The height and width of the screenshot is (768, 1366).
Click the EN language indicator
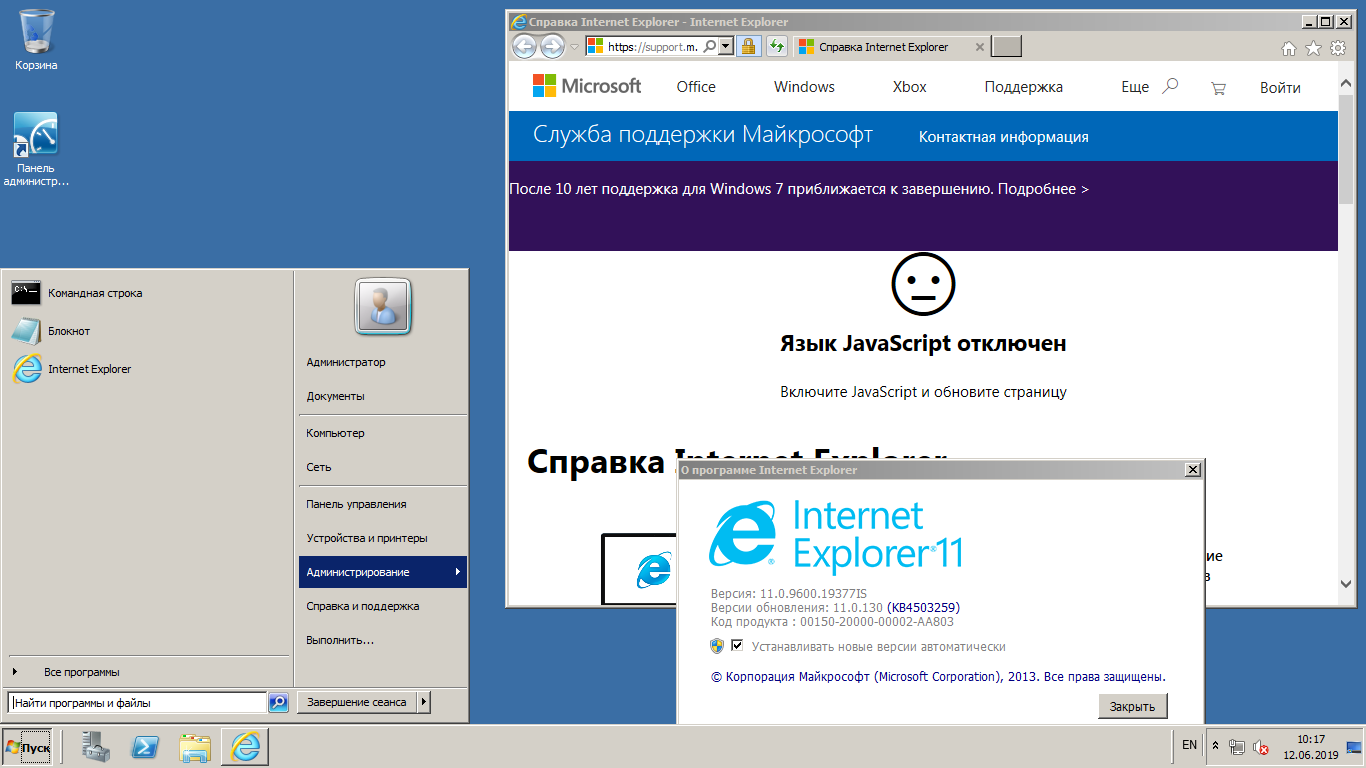(1189, 745)
